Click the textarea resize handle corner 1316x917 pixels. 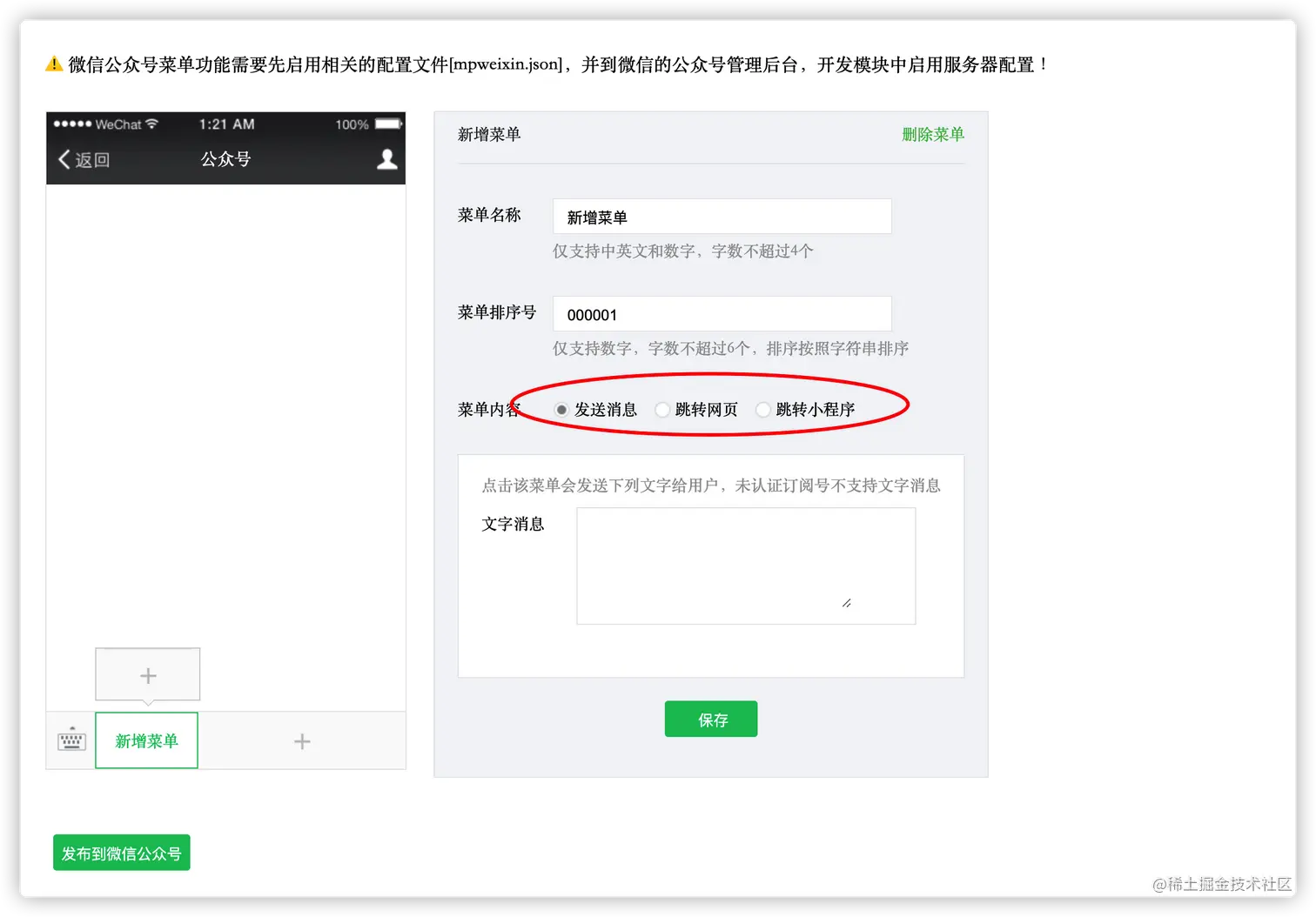coord(847,603)
